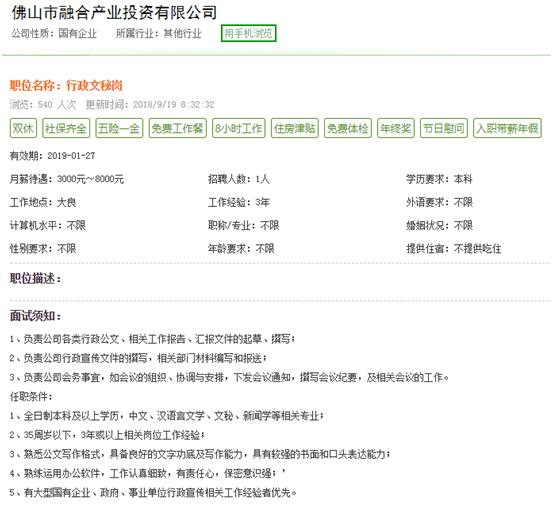Image resolution: width=553 pixels, height=516 pixels.
Task: Click 月薪待遇: 3000元~8000元
Action: [x=67, y=179]
